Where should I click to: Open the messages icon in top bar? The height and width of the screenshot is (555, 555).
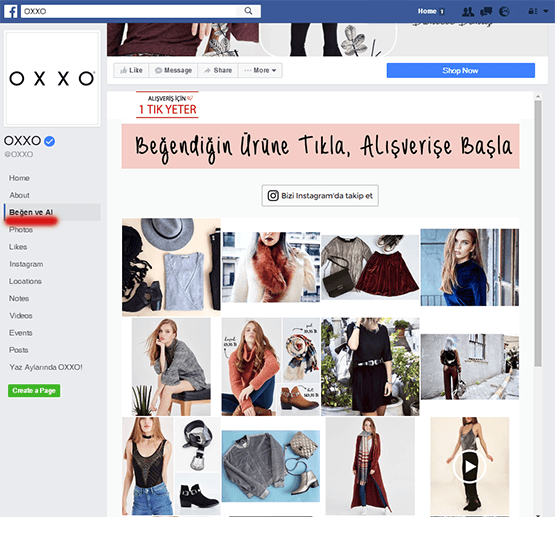(486, 12)
